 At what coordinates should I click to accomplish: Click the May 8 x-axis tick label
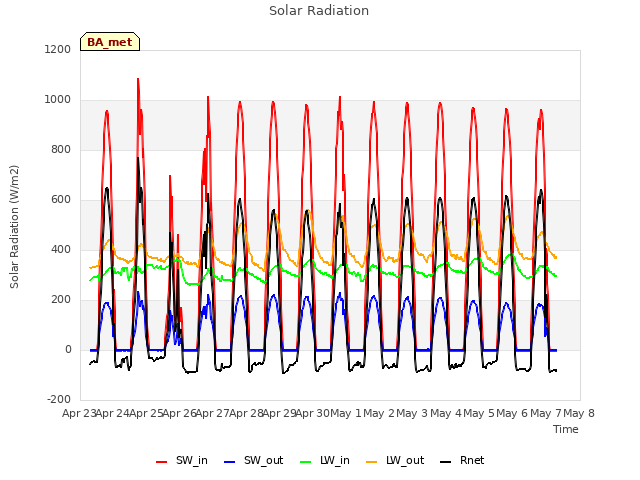point(579,413)
